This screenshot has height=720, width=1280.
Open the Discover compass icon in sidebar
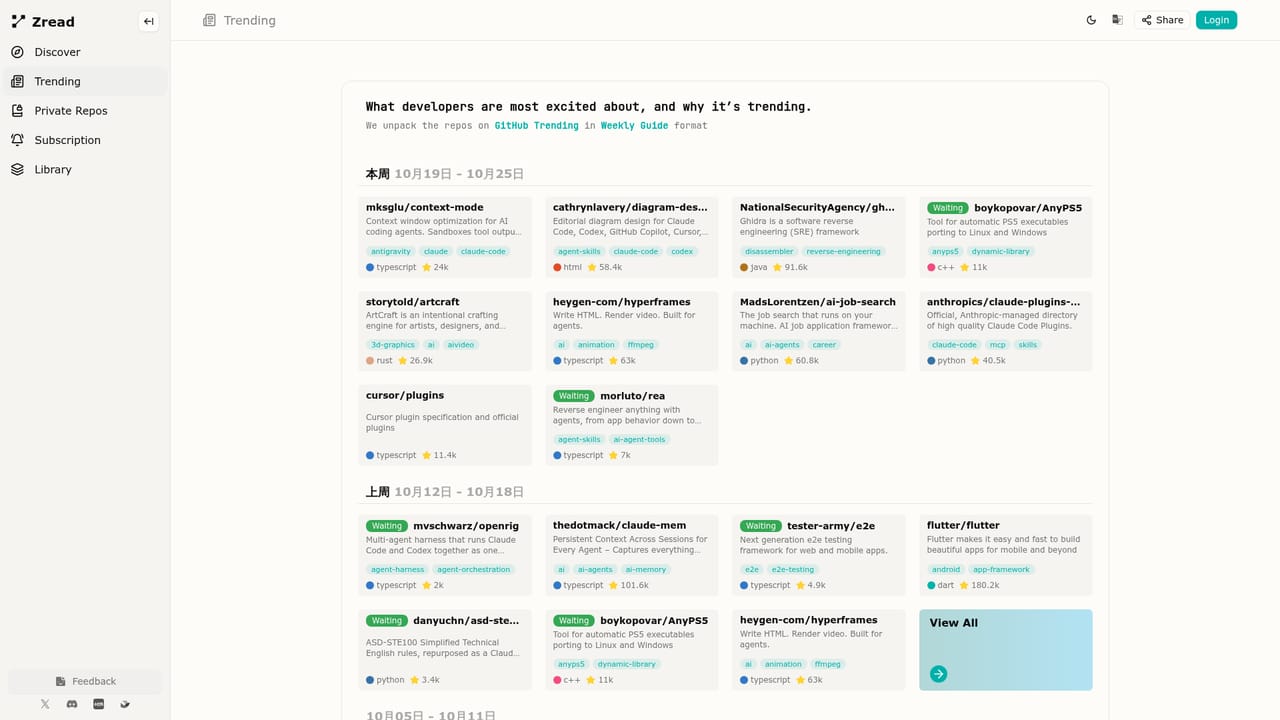click(17, 52)
